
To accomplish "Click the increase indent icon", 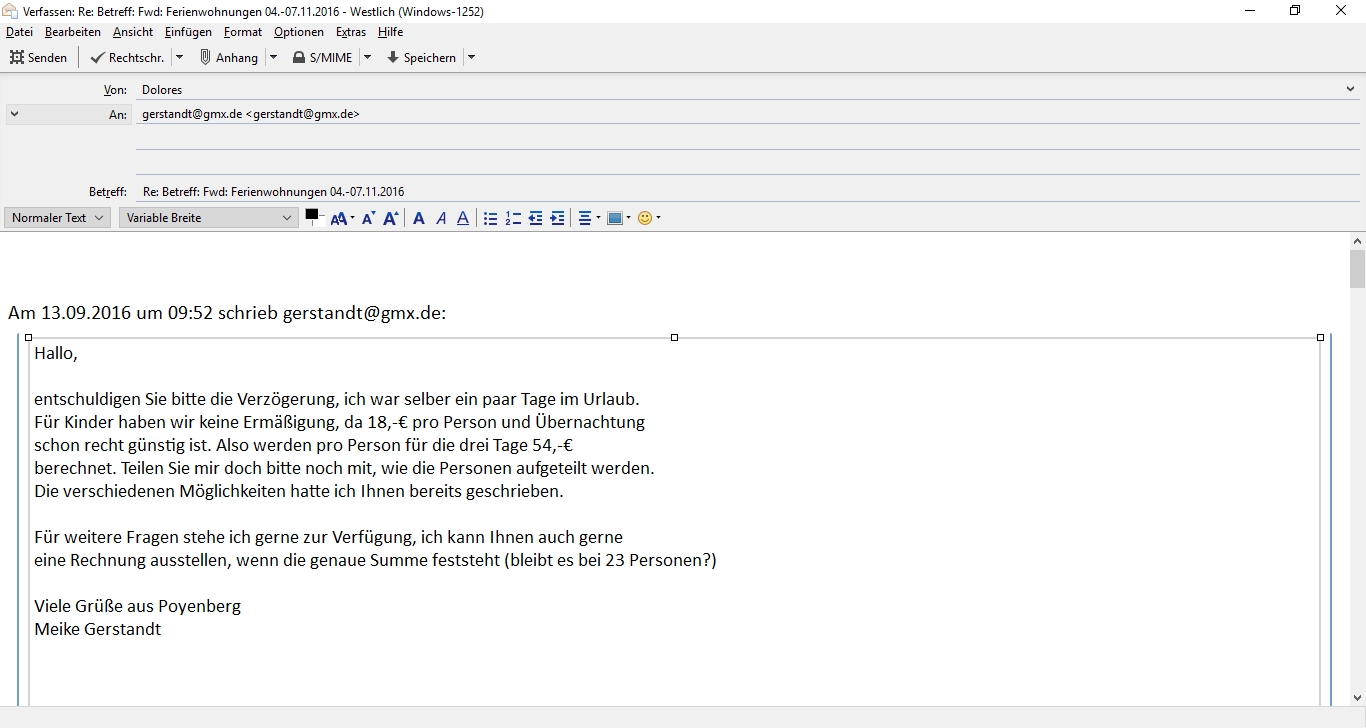I will (557, 218).
